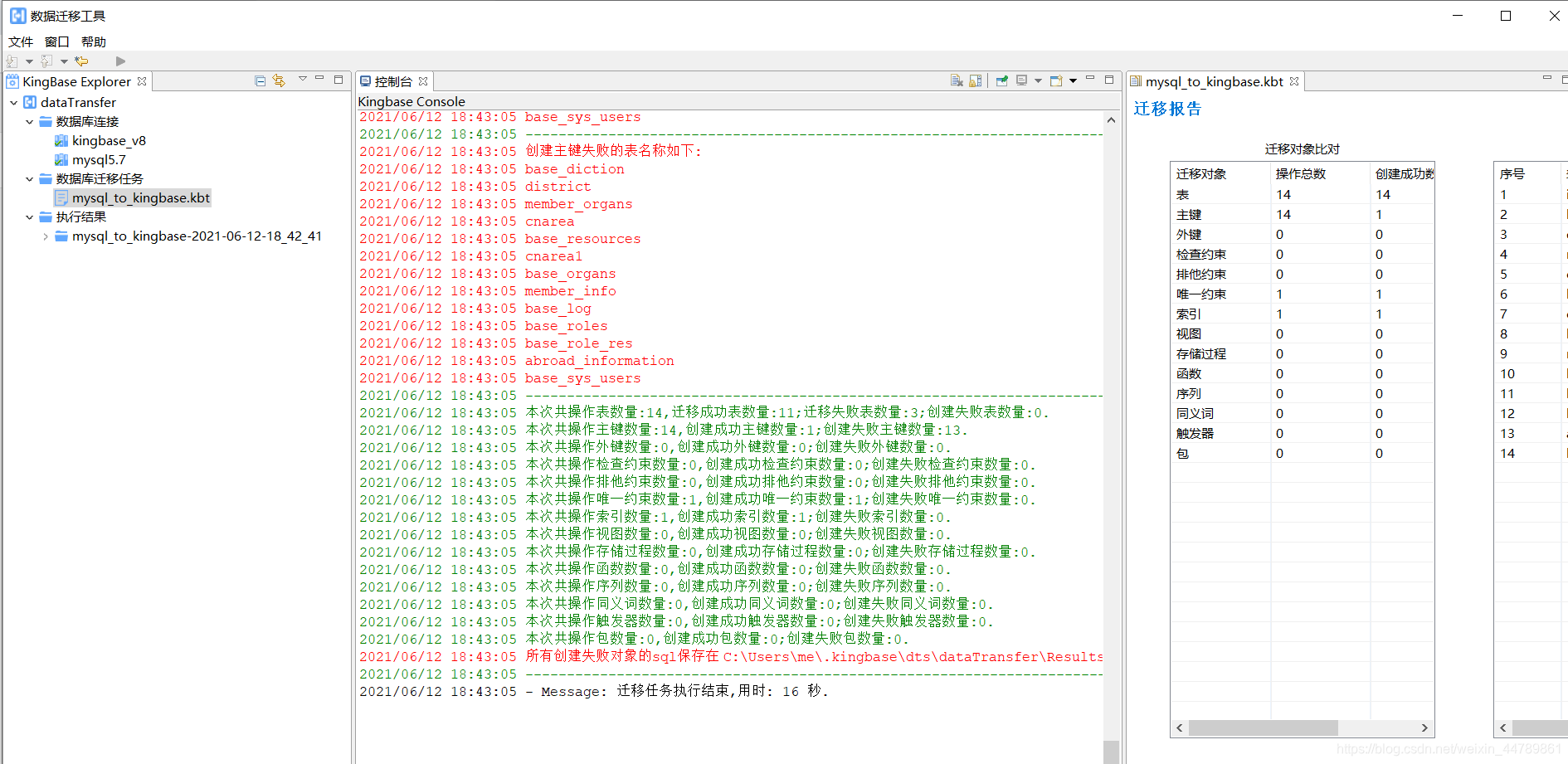
Task: Click the yellow back-arrow toolbar icon
Action: 81,61
